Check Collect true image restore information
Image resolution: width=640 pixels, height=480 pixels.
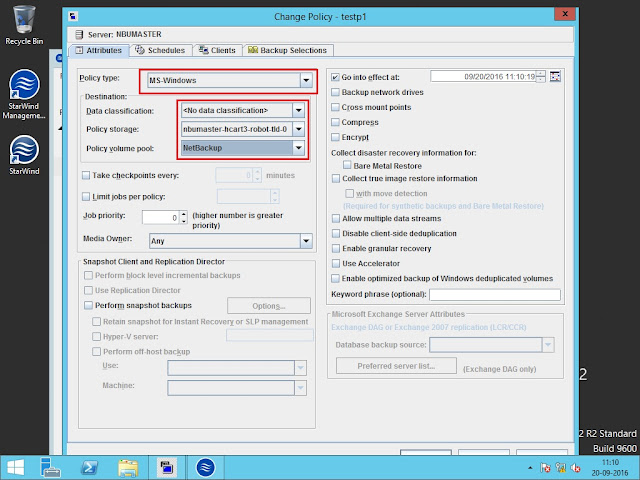[x=336, y=178]
